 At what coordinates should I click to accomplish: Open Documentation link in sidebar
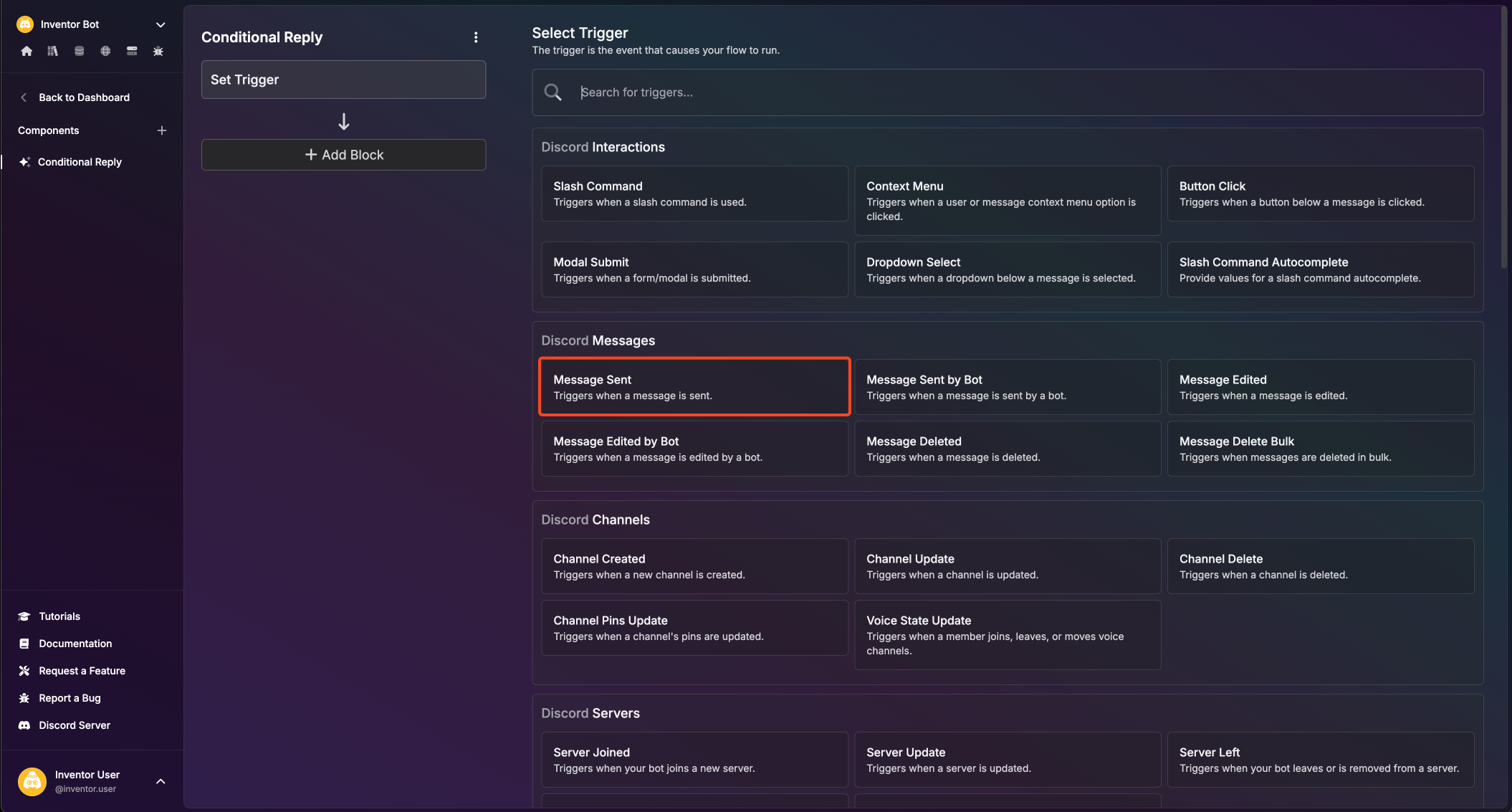point(75,644)
